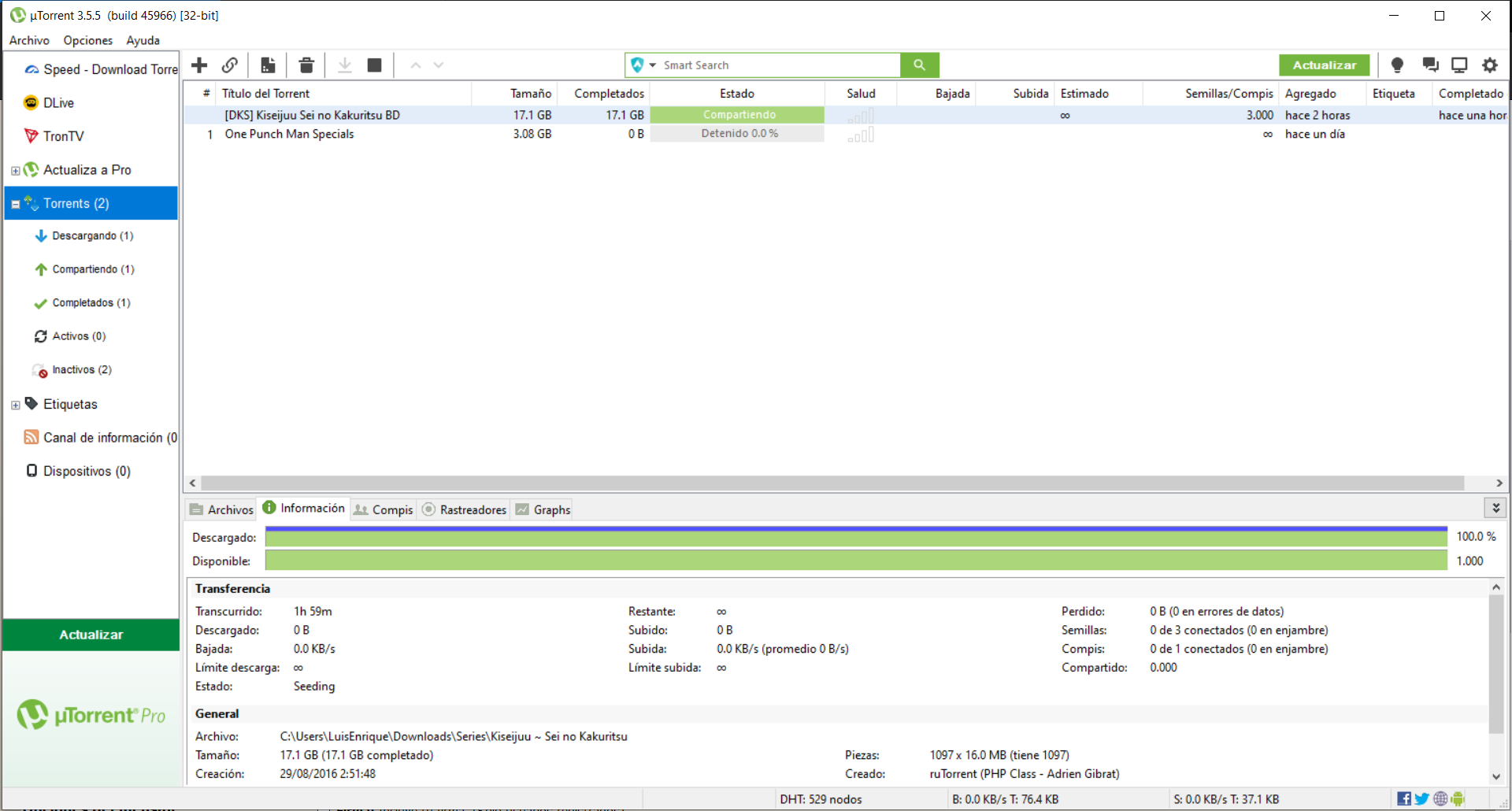1512x811 pixels.
Task: Click the Start Torrent download icon
Action: tap(344, 65)
